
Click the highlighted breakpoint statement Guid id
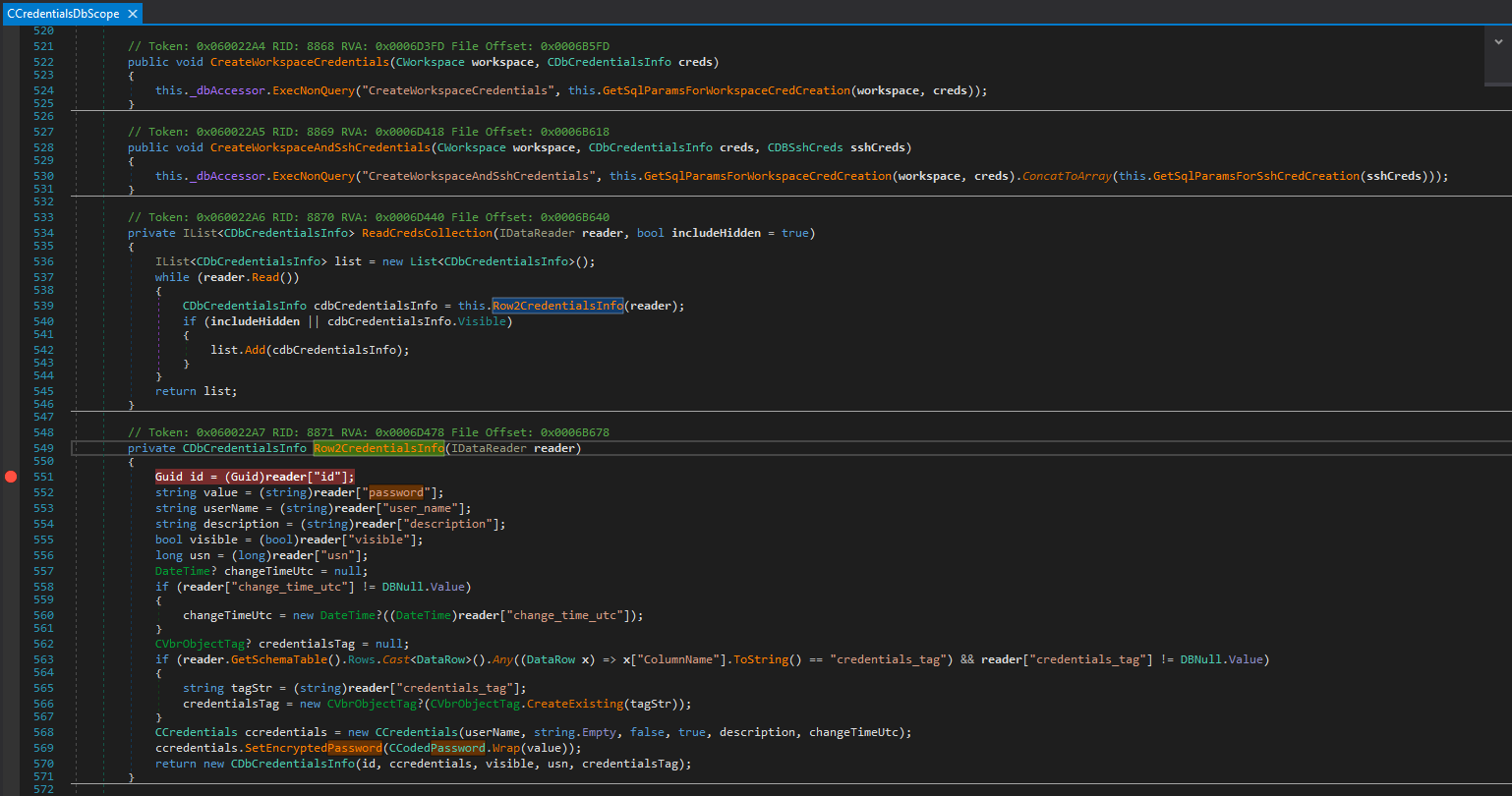(255, 477)
